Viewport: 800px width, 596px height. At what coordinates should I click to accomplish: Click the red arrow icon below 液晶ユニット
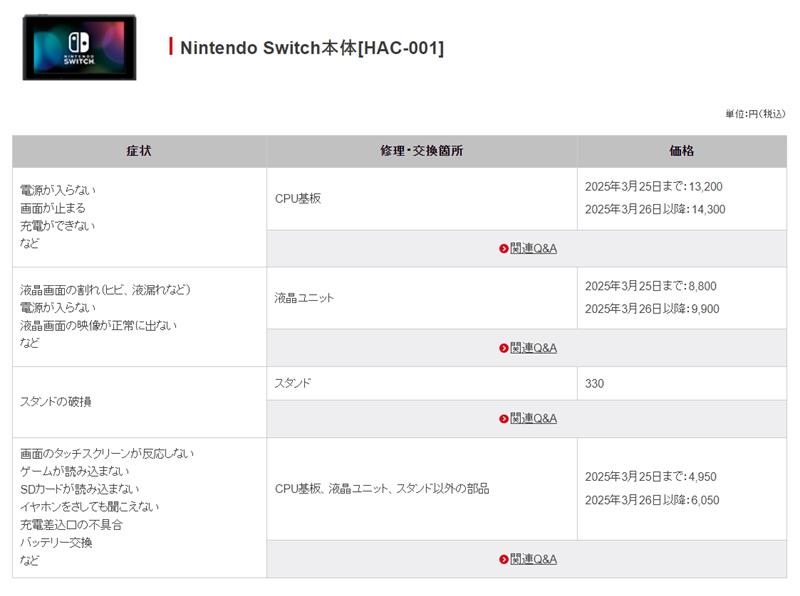click(503, 348)
